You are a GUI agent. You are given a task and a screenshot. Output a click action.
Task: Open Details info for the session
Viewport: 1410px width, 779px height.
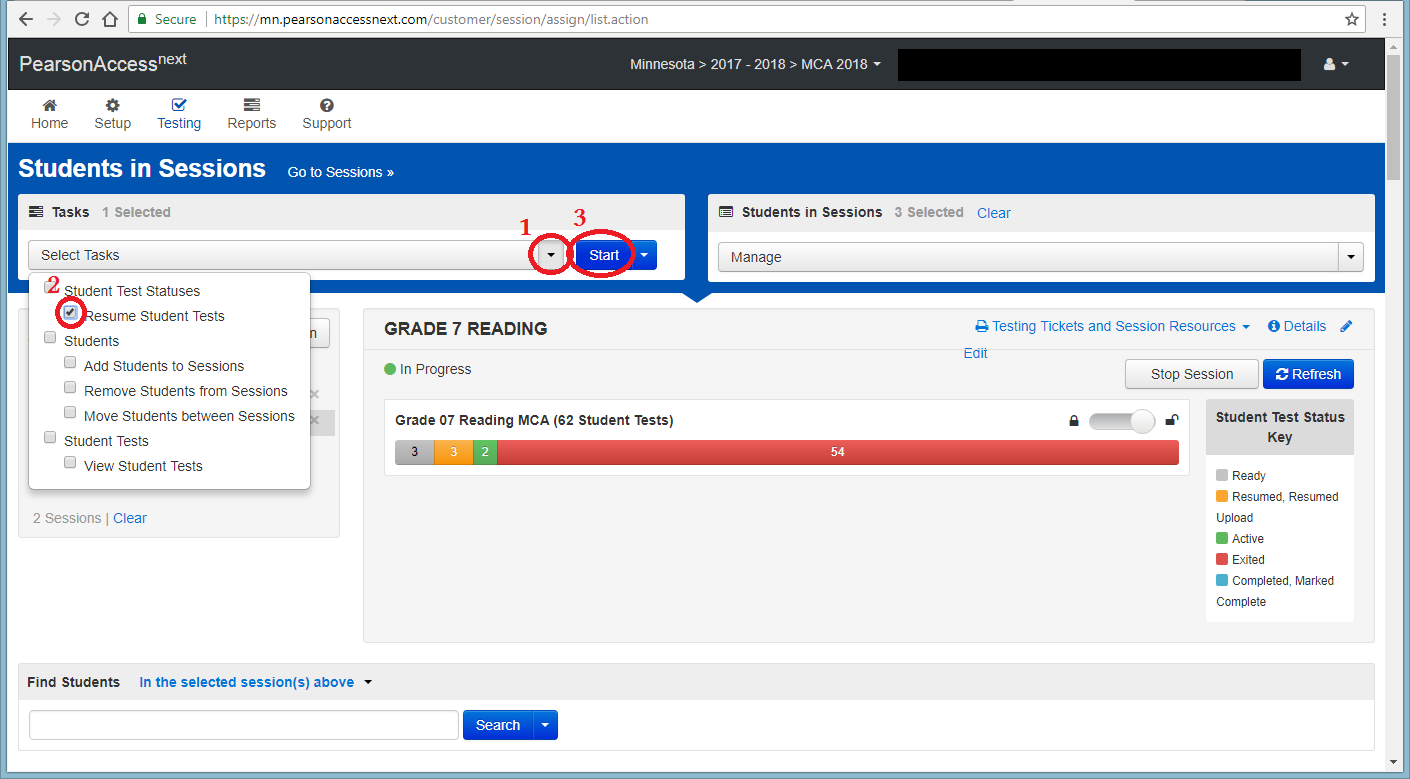[x=1297, y=326]
